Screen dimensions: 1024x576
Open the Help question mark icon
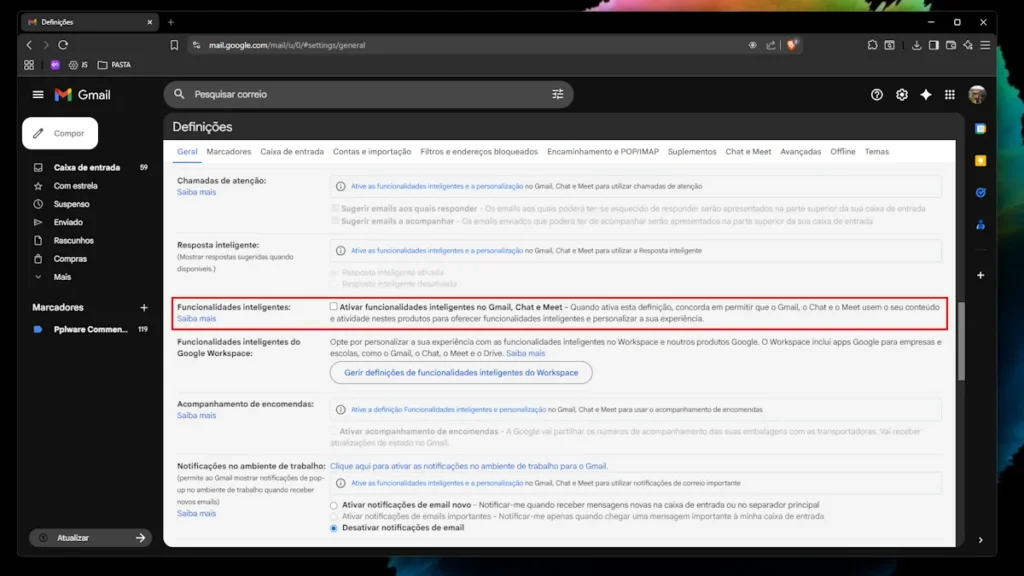tap(876, 95)
